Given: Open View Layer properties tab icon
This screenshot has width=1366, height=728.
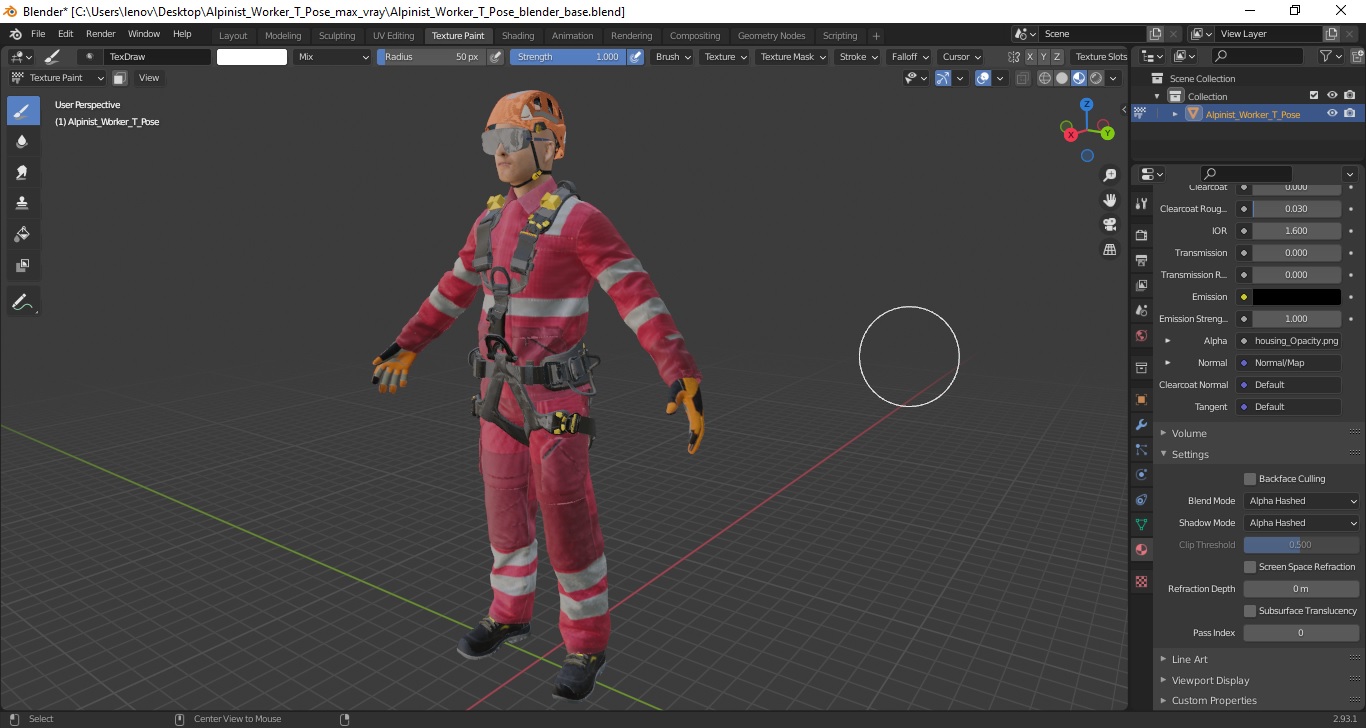Looking at the screenshot, I should click(x=1141, y=285).
